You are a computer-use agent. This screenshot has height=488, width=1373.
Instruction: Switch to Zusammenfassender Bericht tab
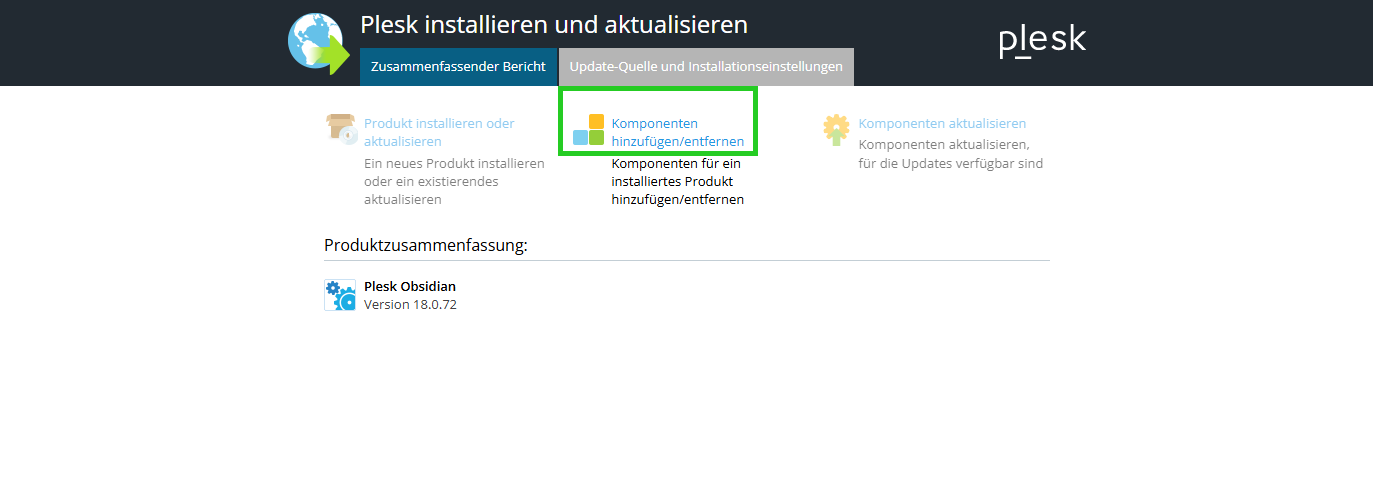coord(458,67)
